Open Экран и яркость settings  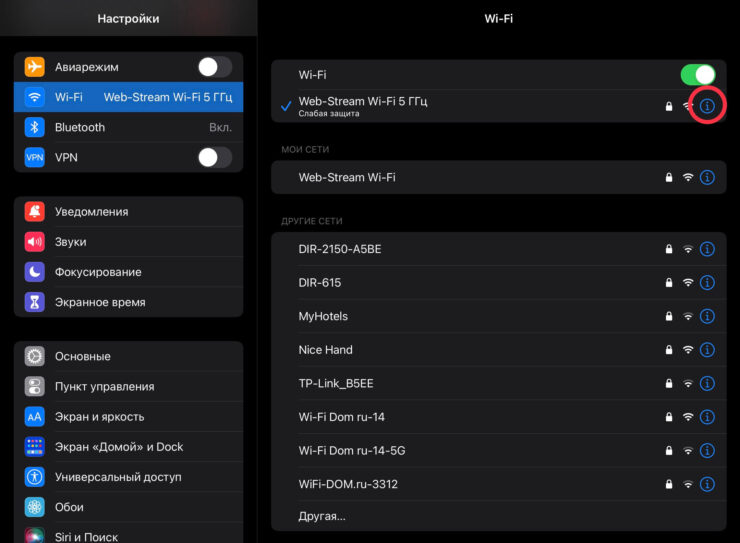[128, 417]
